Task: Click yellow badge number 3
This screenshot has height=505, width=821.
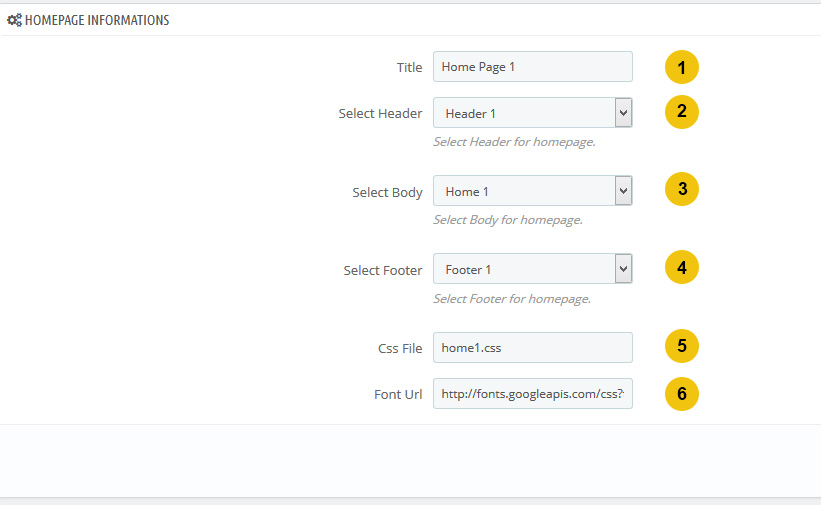Action: point(682,189)
